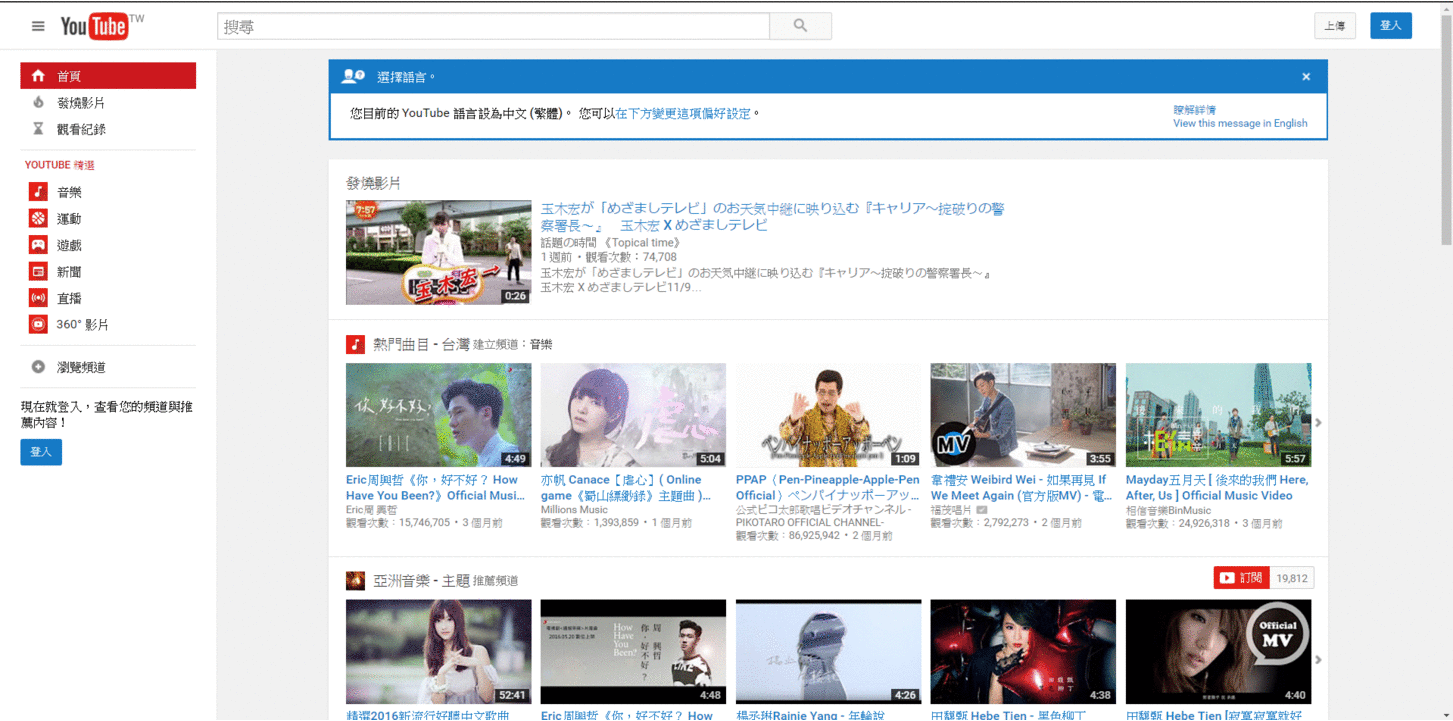Open 發燒影片 in the sidebar
The image size is (1453, 721).
(x=108, y=102)
